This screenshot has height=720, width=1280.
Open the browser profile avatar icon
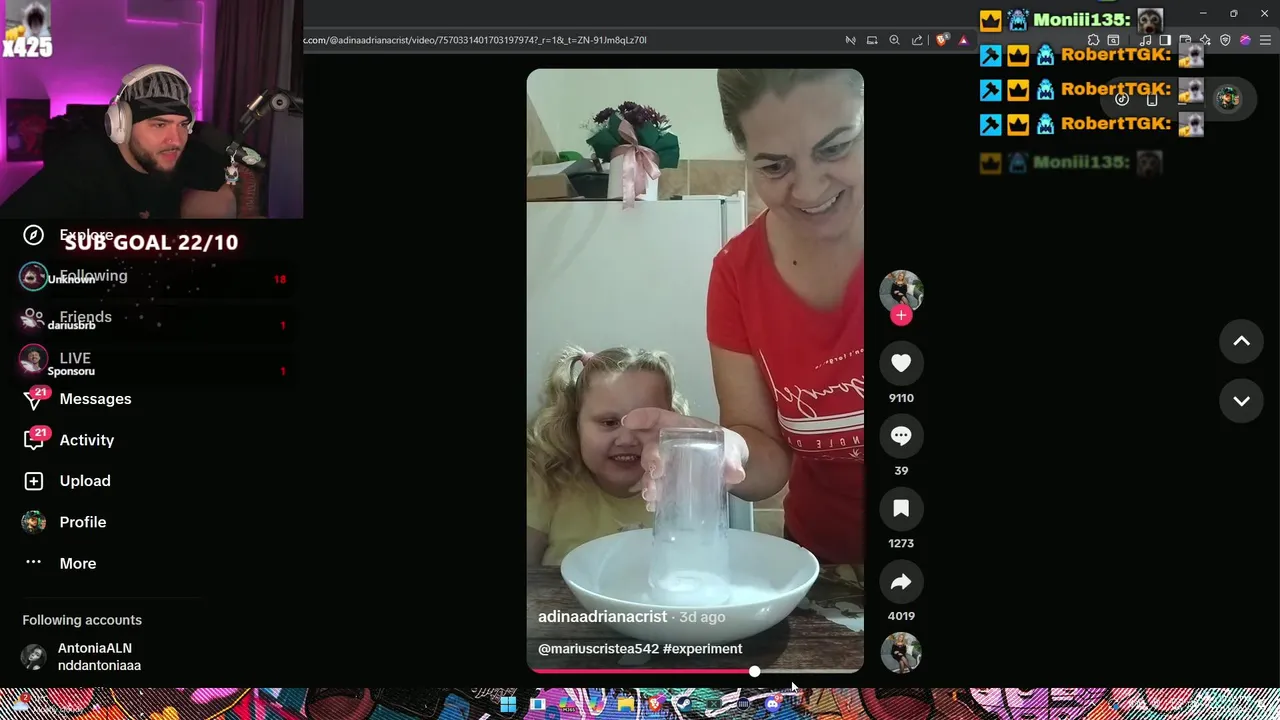(x=1245, y=40)
